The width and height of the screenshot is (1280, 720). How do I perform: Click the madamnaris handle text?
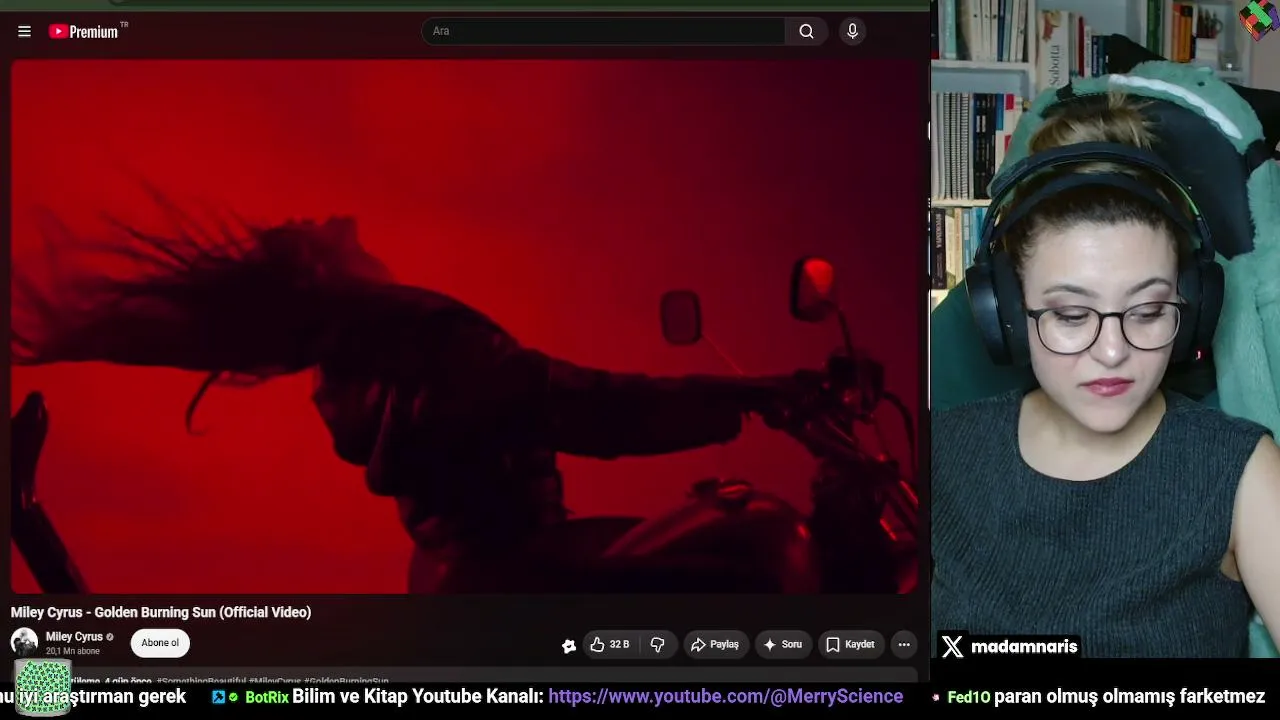(x=1024, y=647)
